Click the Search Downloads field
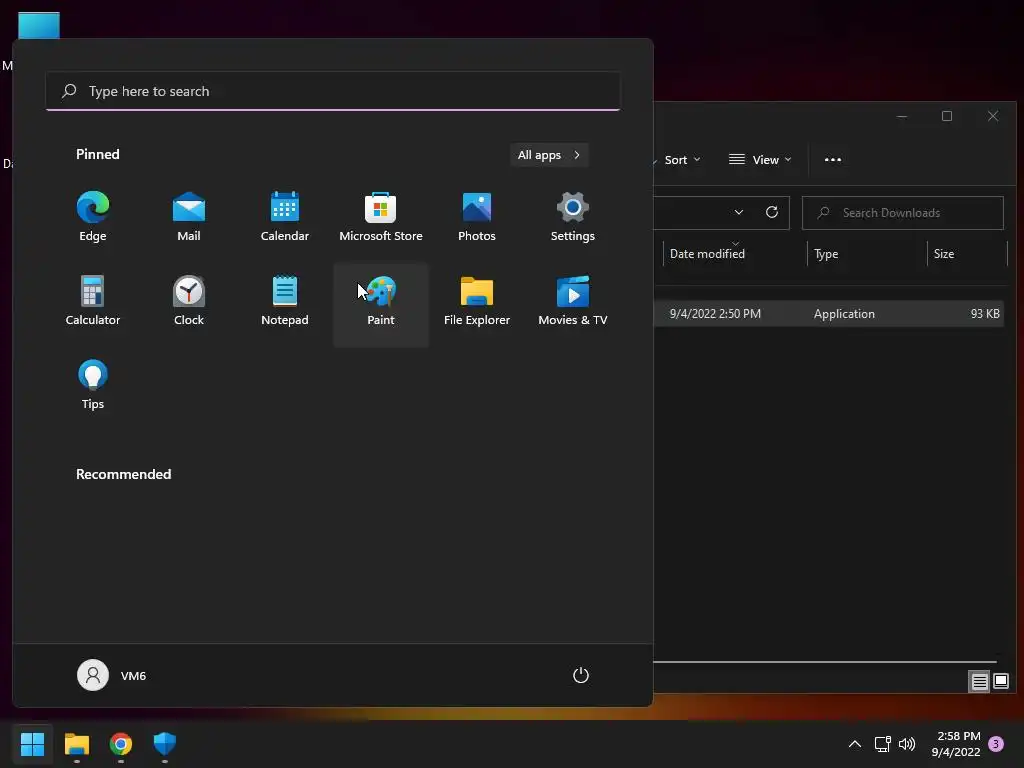Screen dimensions: 1024x768 click(x=903, y=213)
